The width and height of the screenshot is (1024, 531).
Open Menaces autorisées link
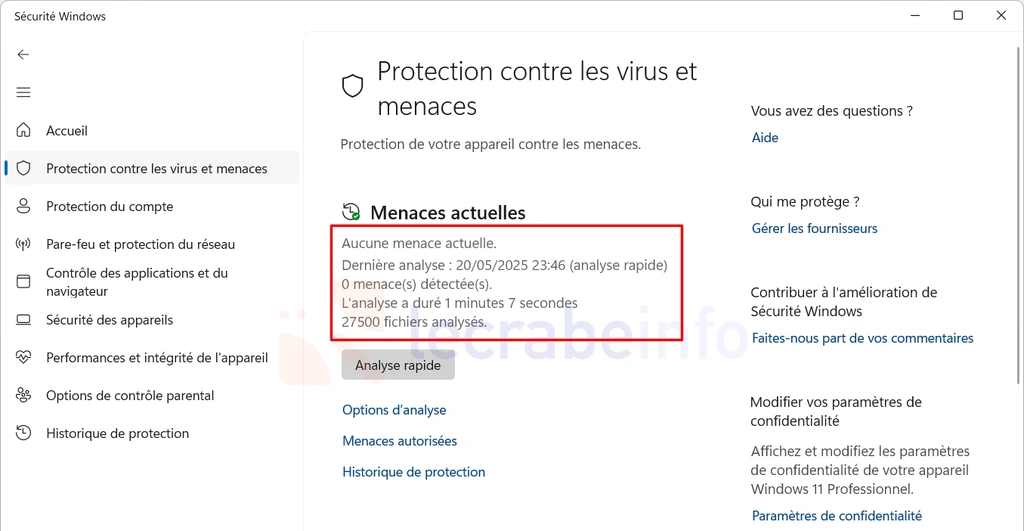(x=400, y=441)
